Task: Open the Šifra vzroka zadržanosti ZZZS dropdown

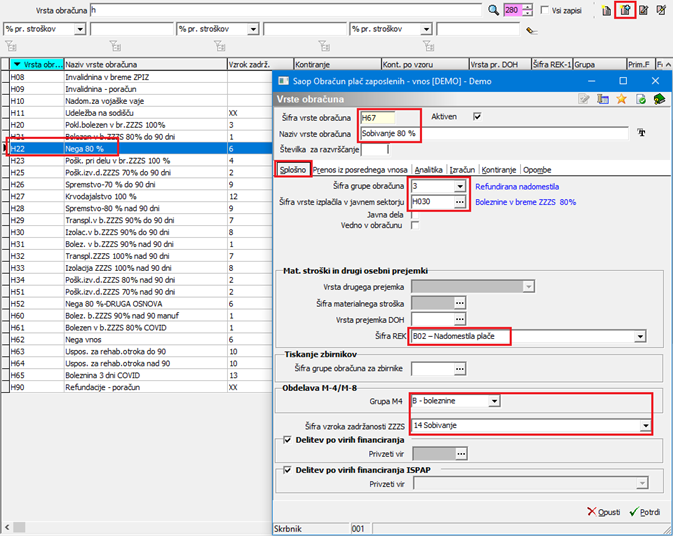Action: (x=645, y=426)
